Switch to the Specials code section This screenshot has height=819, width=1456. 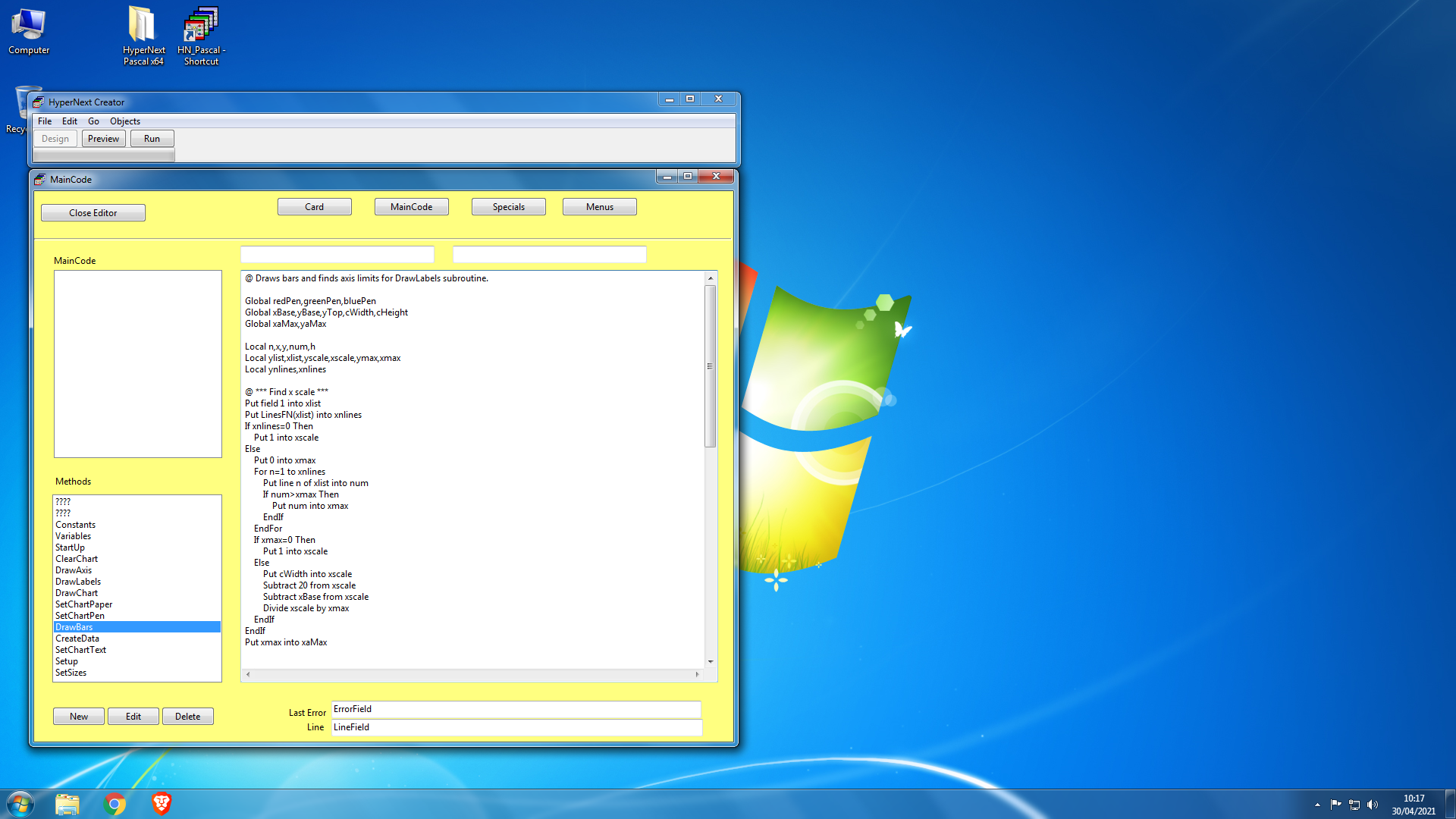pos(508,207)
